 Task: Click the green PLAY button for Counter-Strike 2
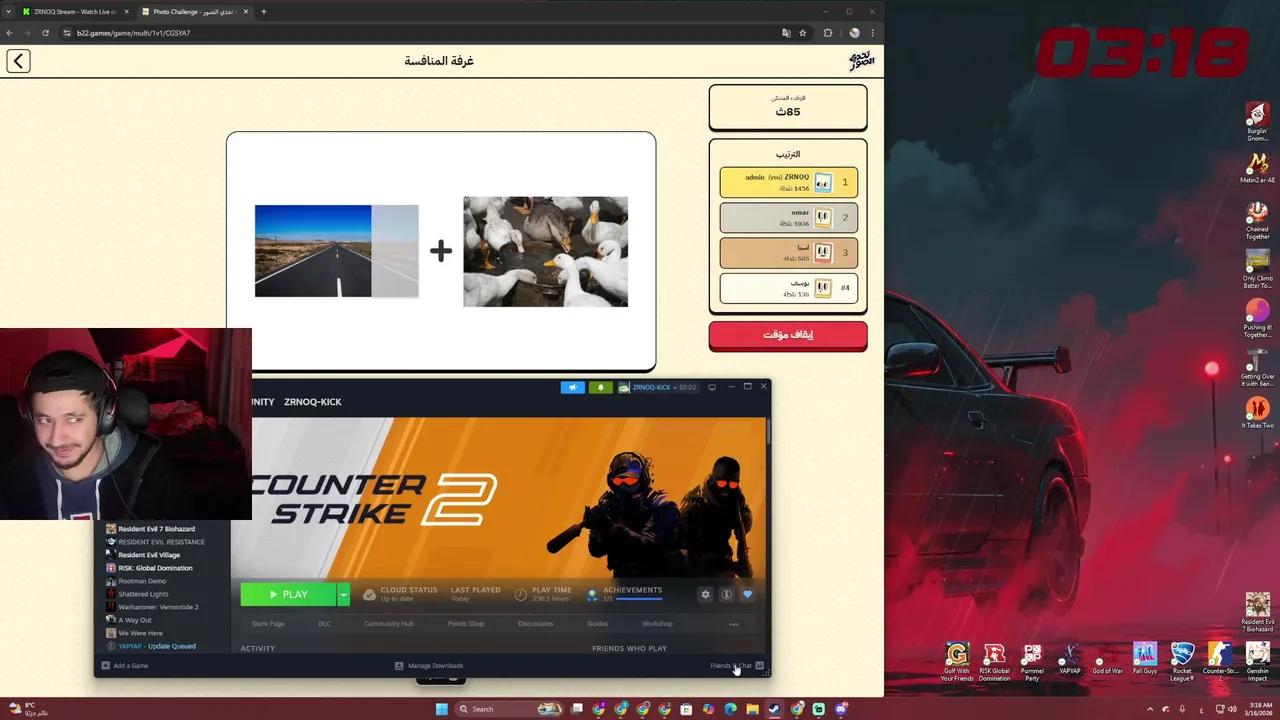pos(288,594)
